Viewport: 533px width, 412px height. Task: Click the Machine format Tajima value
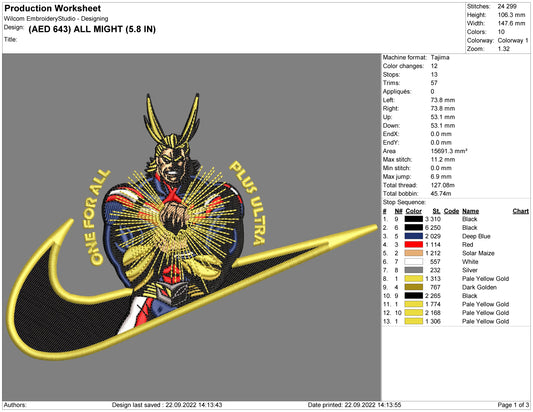(x=440, y=57)
